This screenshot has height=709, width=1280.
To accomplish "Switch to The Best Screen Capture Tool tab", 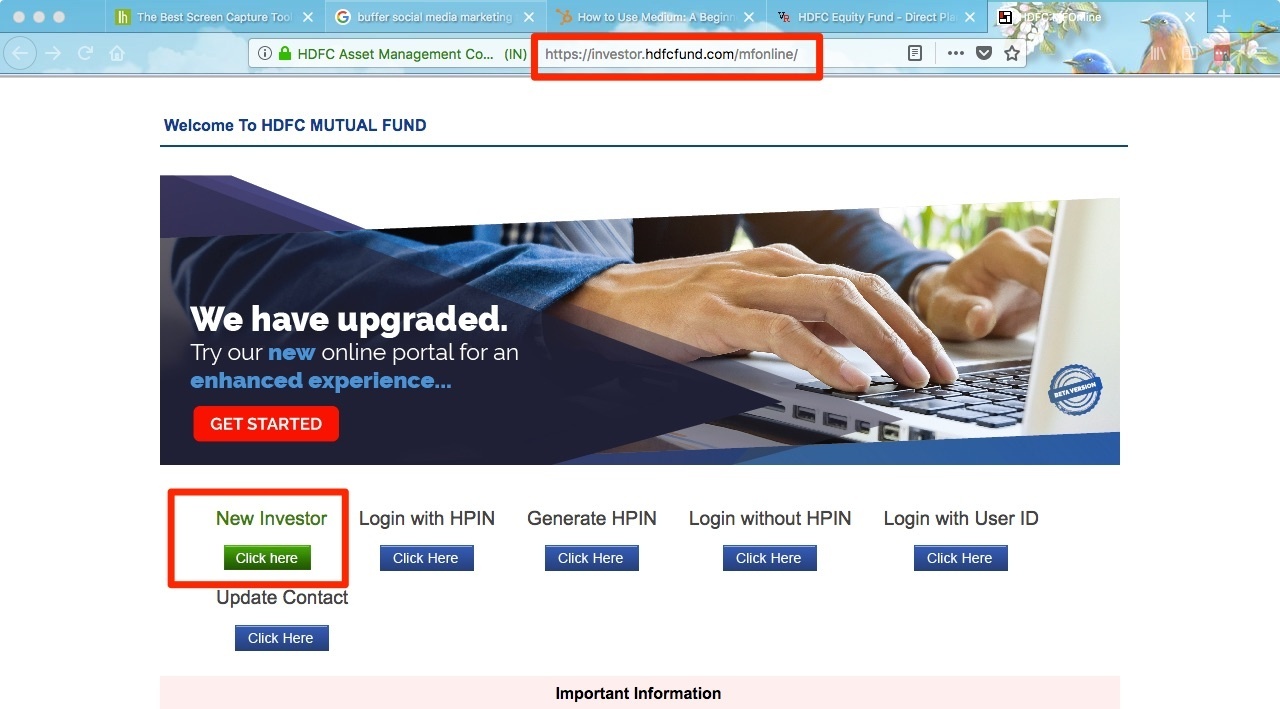I will tap(214, 17).
